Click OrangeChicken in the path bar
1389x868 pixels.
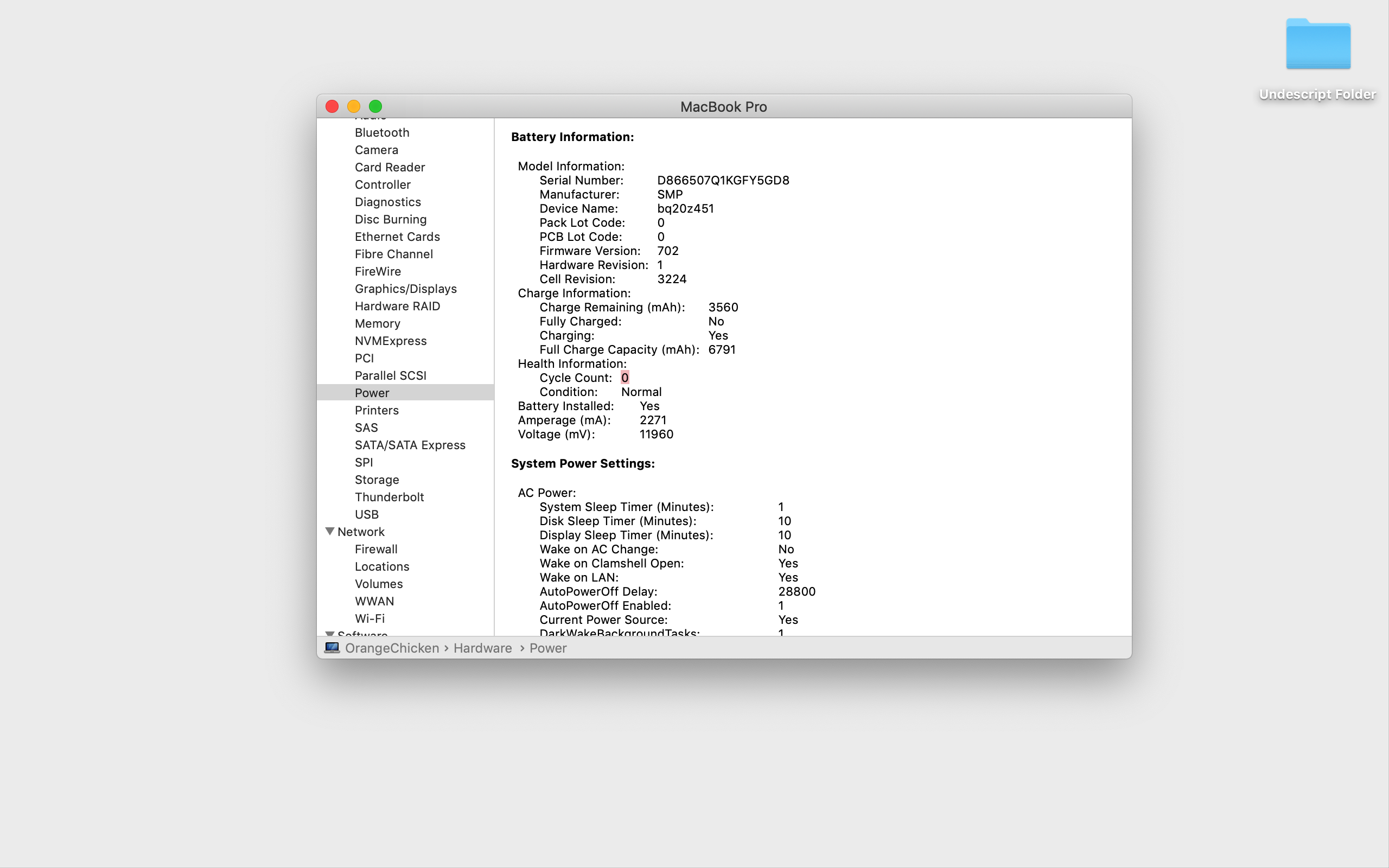pos(391,648)
